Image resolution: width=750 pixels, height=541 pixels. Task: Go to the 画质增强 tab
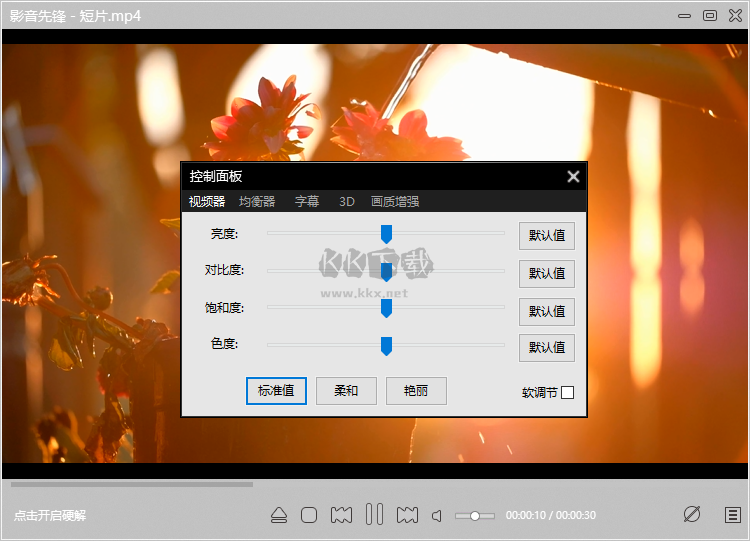pyautogui.click(x=395, y=201)
